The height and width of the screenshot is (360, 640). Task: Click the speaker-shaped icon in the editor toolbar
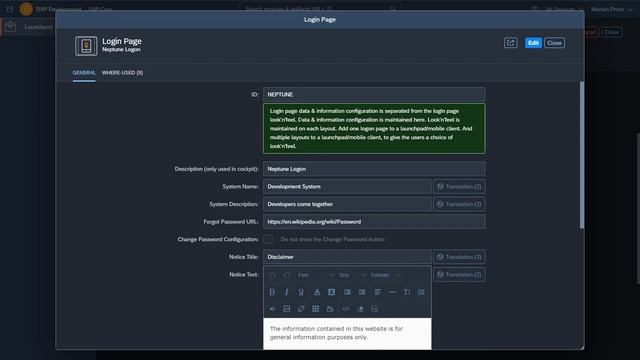(272, 309)
